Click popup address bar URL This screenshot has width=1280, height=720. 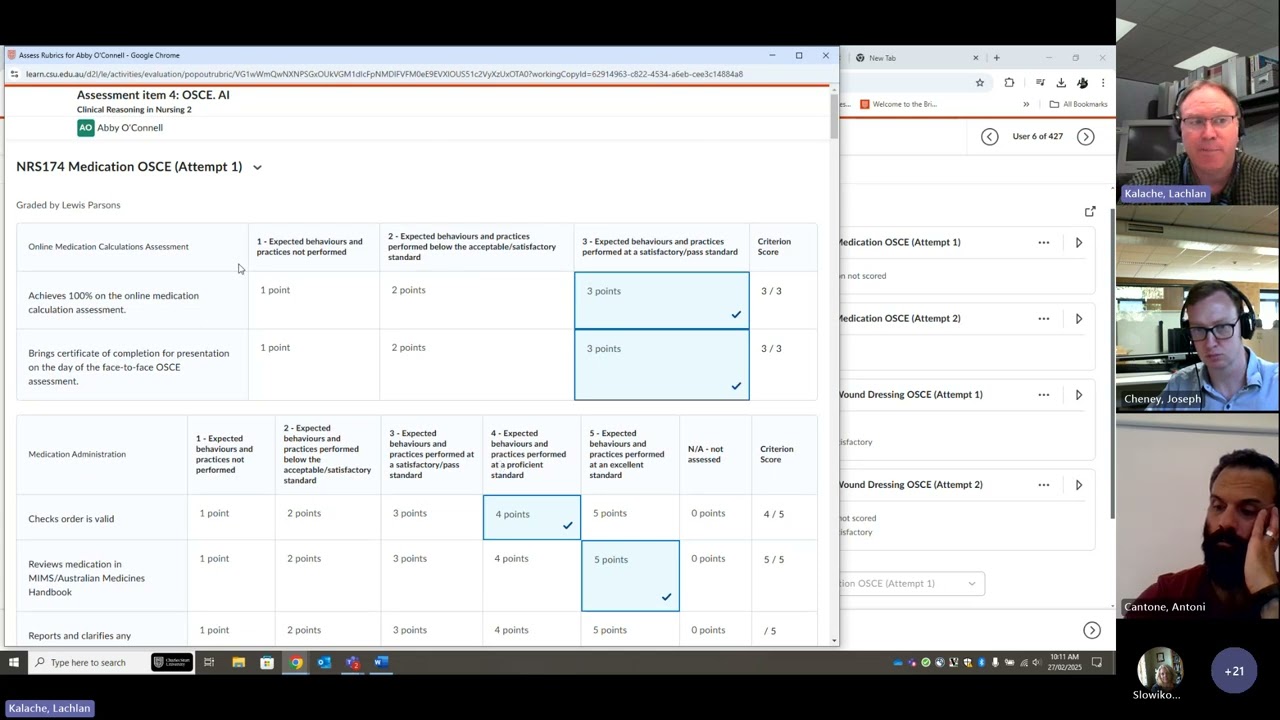pos(384,74)
